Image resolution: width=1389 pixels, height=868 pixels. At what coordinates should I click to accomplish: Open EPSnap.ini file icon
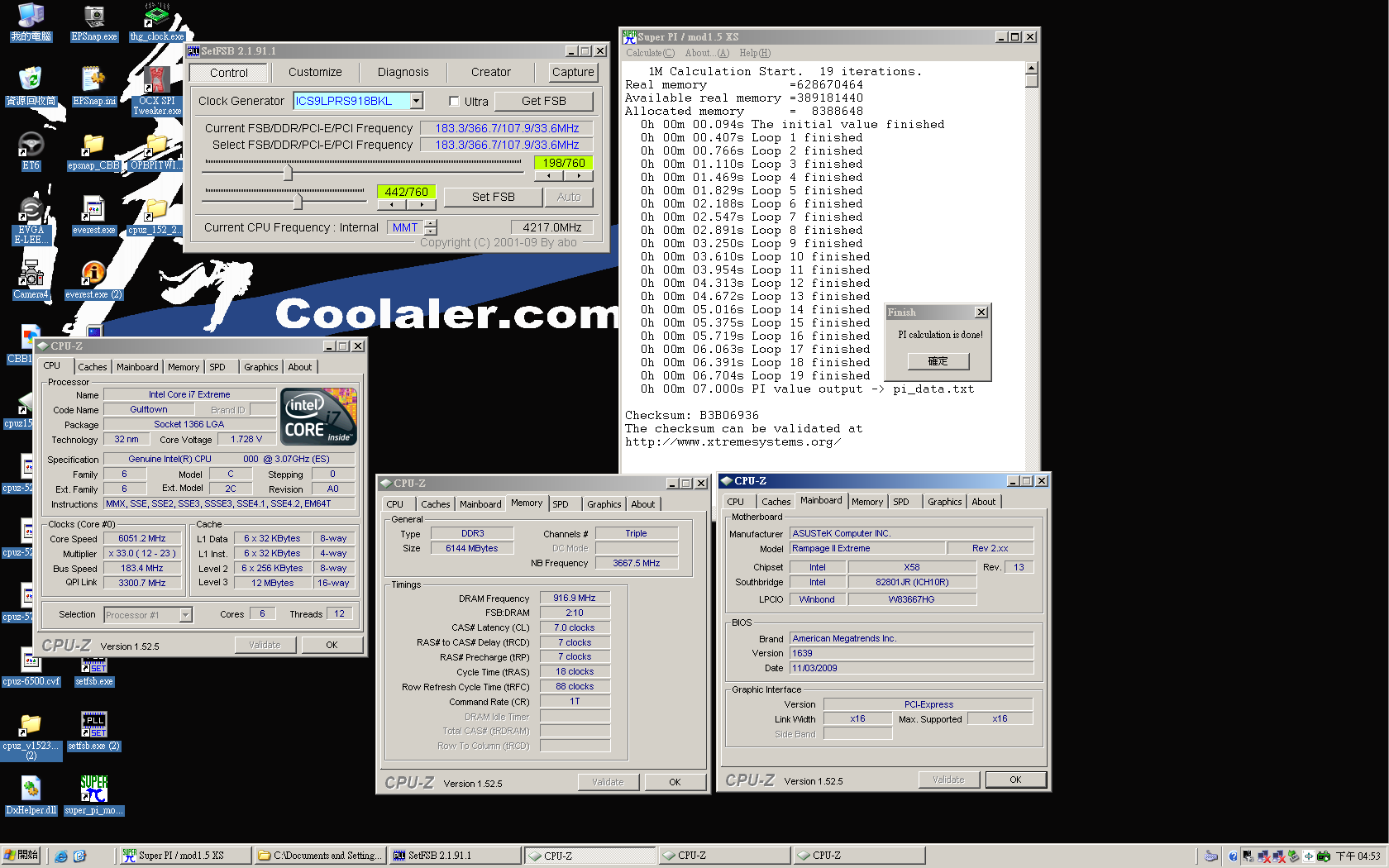(94, 87)
